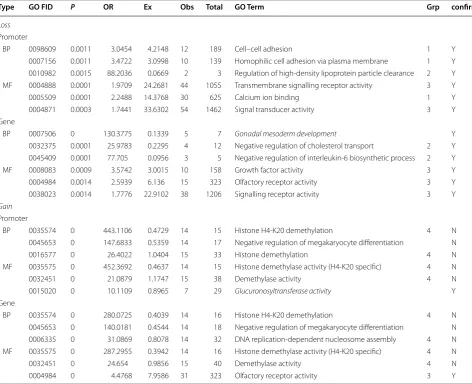Click the 'OR' column header

click(x=108, y=7)
